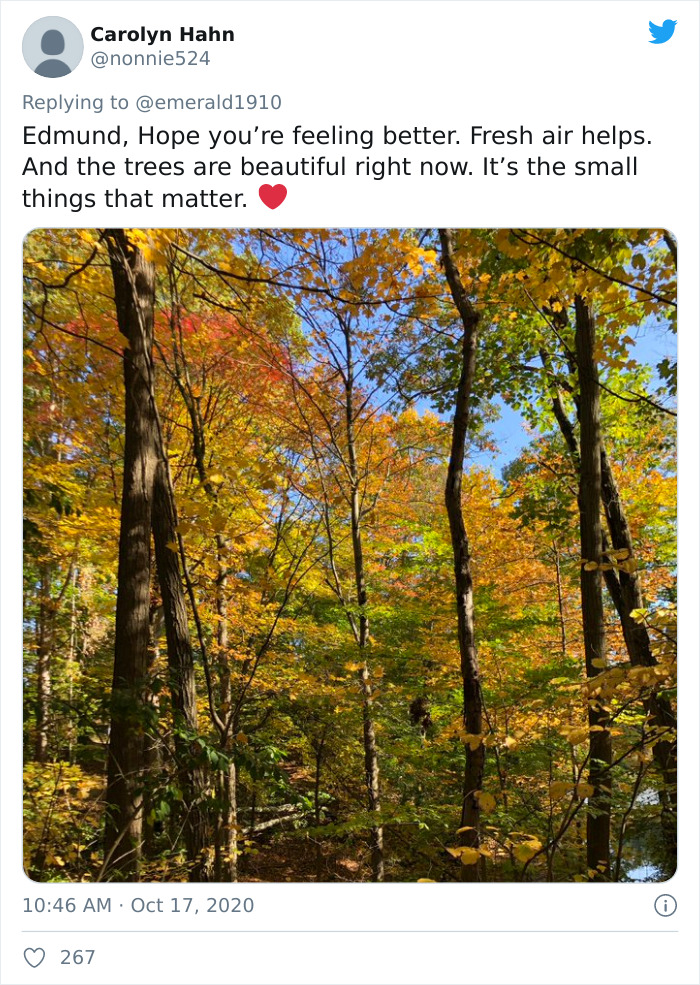The image size is (700, 985).
Task: Open the @emerald1910 mention link
Action: point(209,102)
